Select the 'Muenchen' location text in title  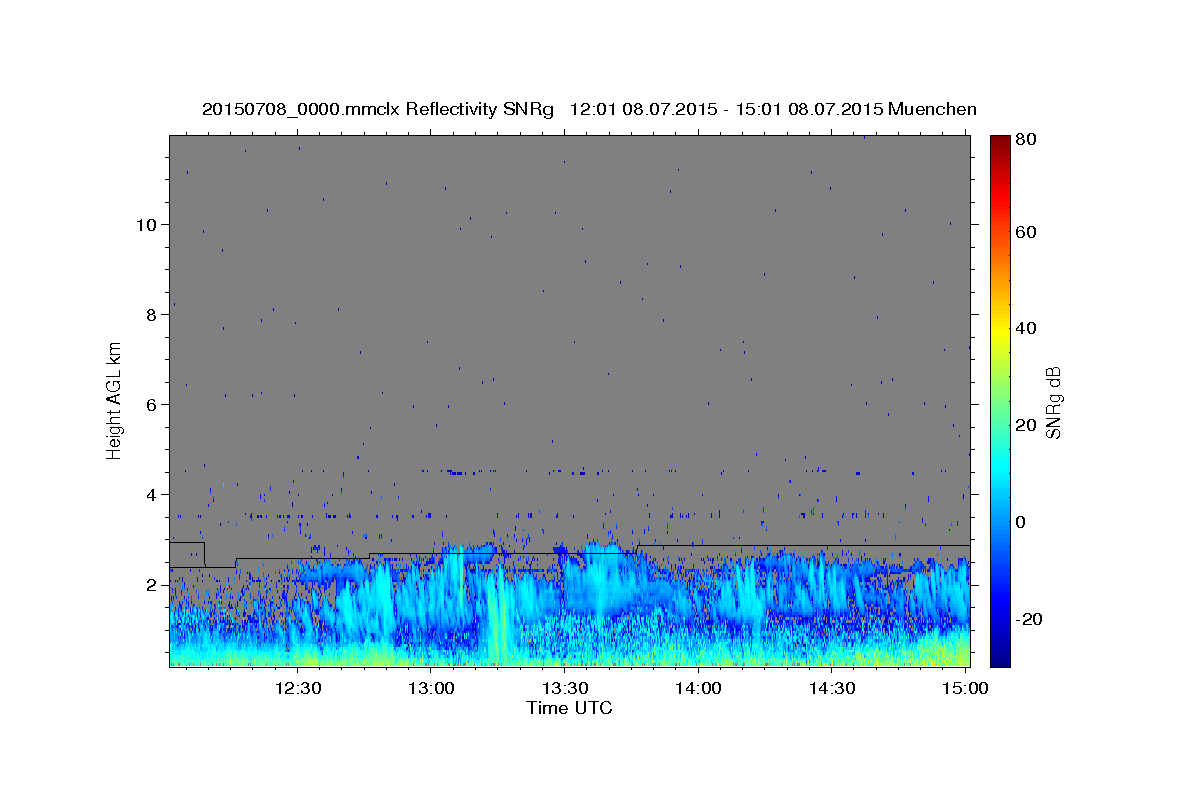[931, 109]
